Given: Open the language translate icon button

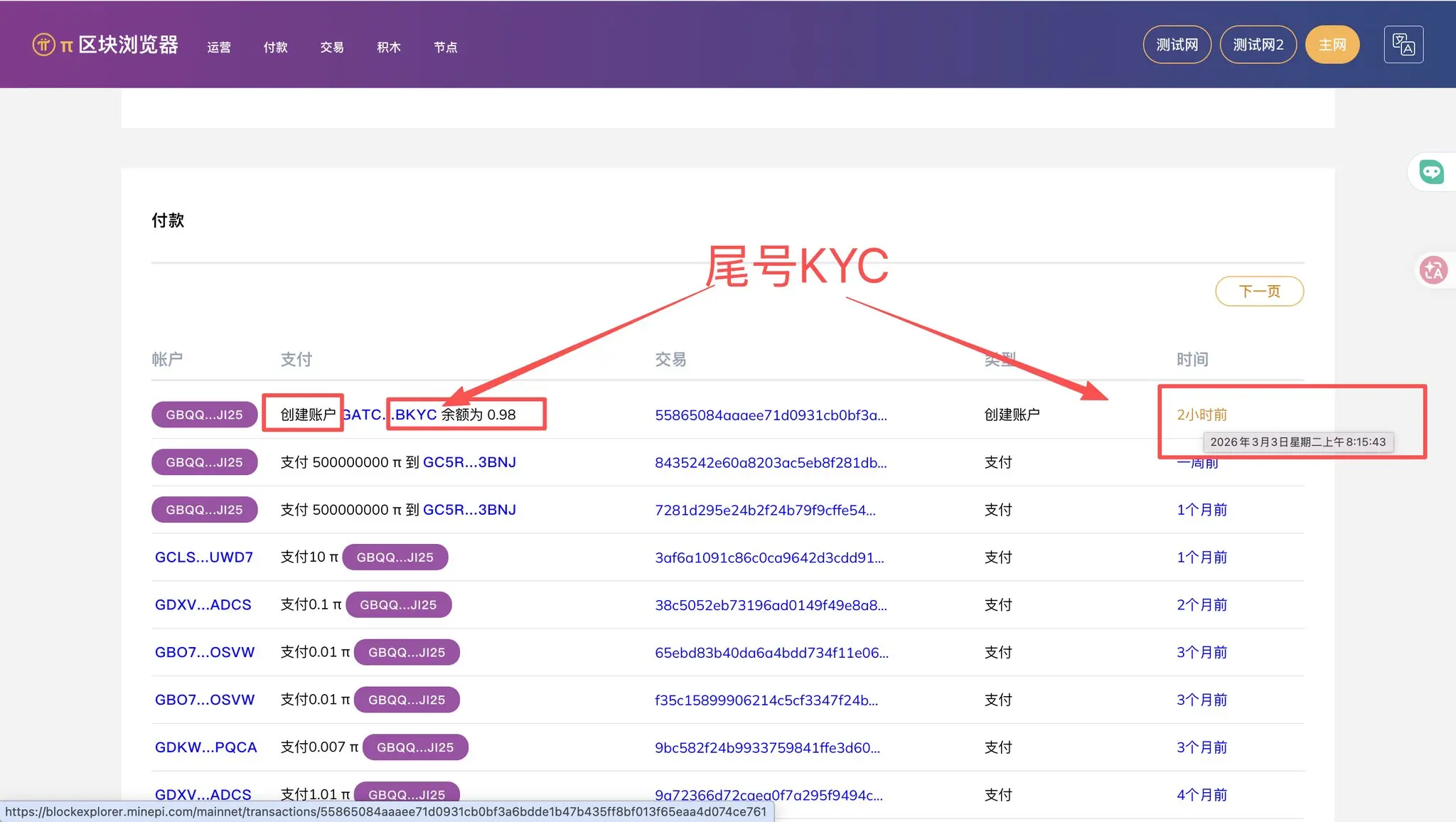Looking at the screenshot, I should [x=1403, y=45].
